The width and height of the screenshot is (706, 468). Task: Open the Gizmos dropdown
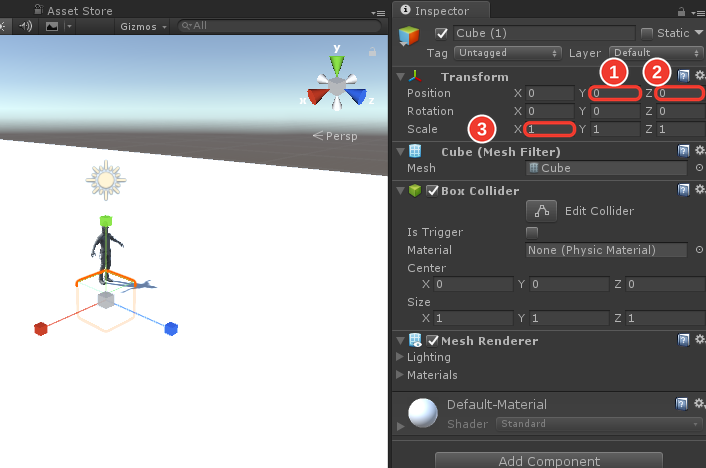(143, 27)
